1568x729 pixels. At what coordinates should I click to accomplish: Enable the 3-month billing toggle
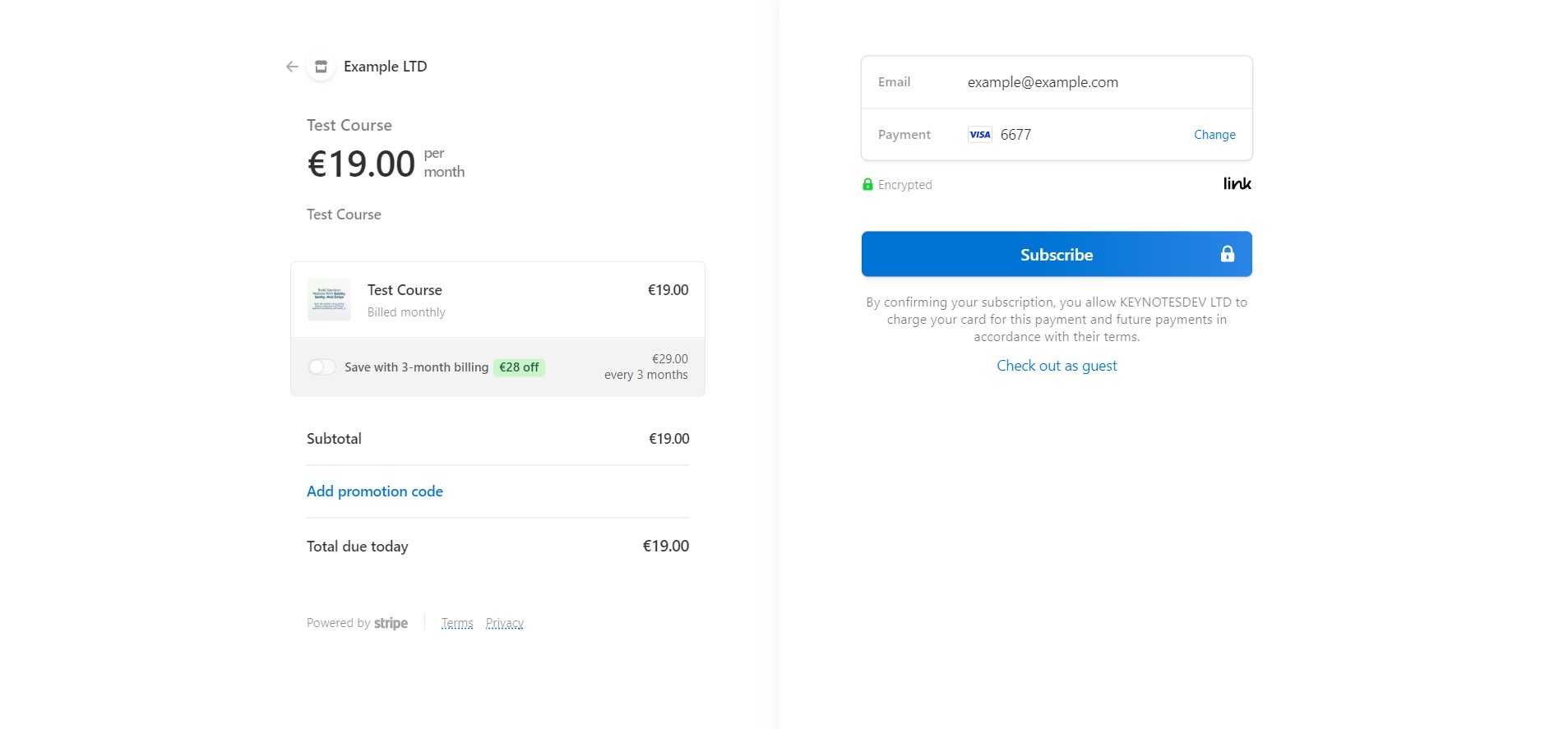coord(321,367)
